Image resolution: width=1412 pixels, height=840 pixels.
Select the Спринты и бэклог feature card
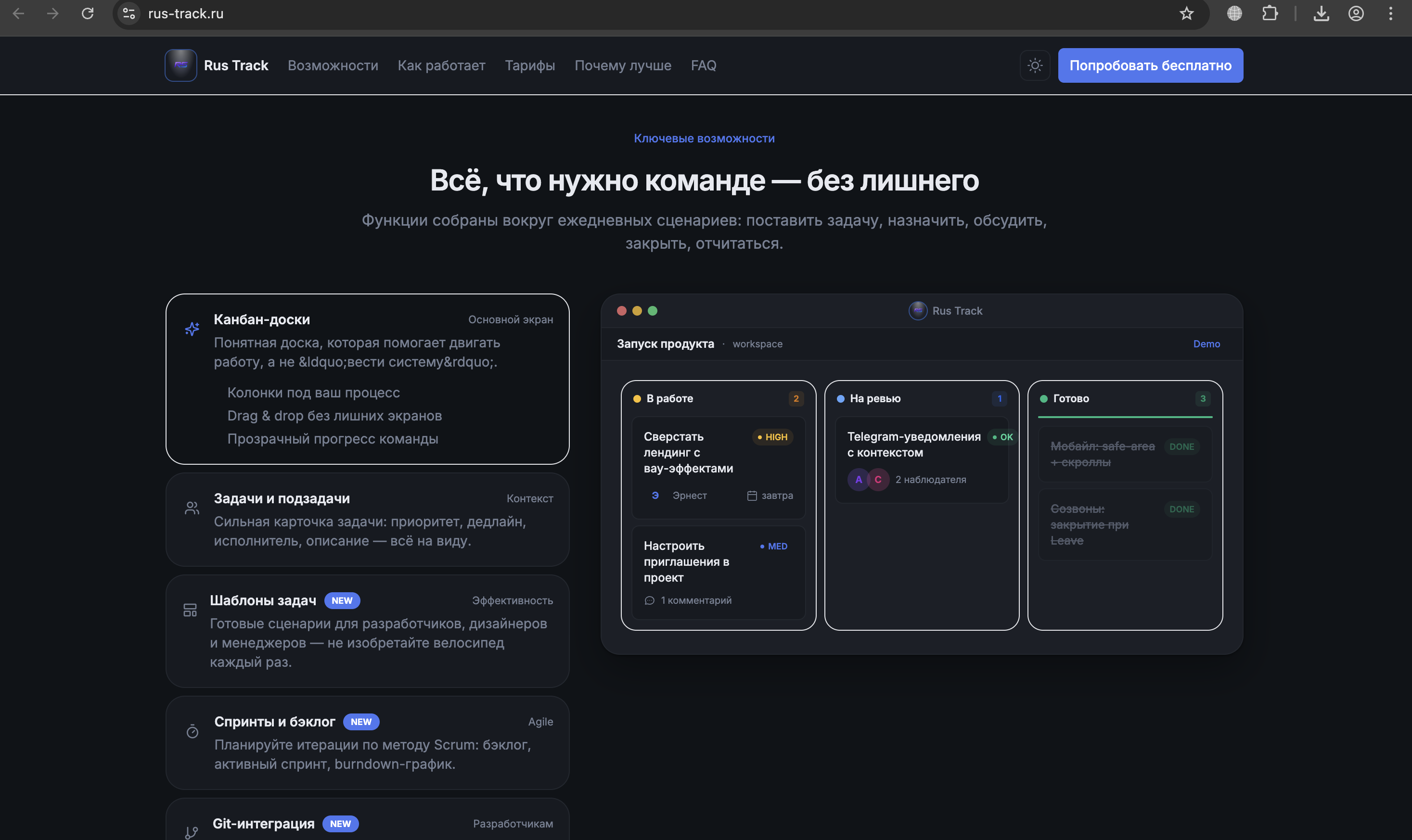[367, 743]
